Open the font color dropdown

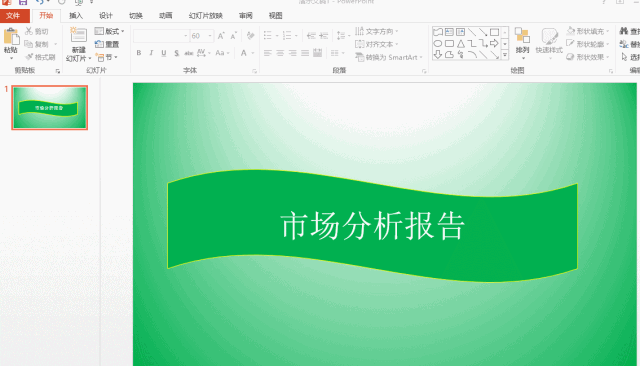pos(253,53)
